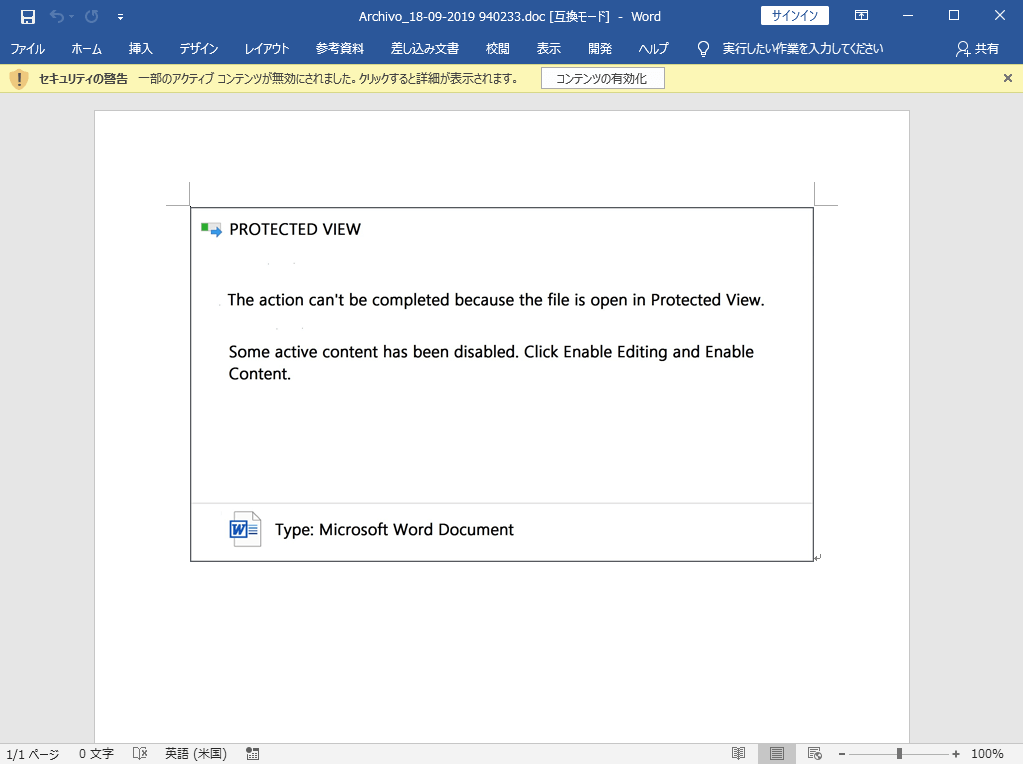
Task: Click コンテンツの有効化 button
Action: 603,78
